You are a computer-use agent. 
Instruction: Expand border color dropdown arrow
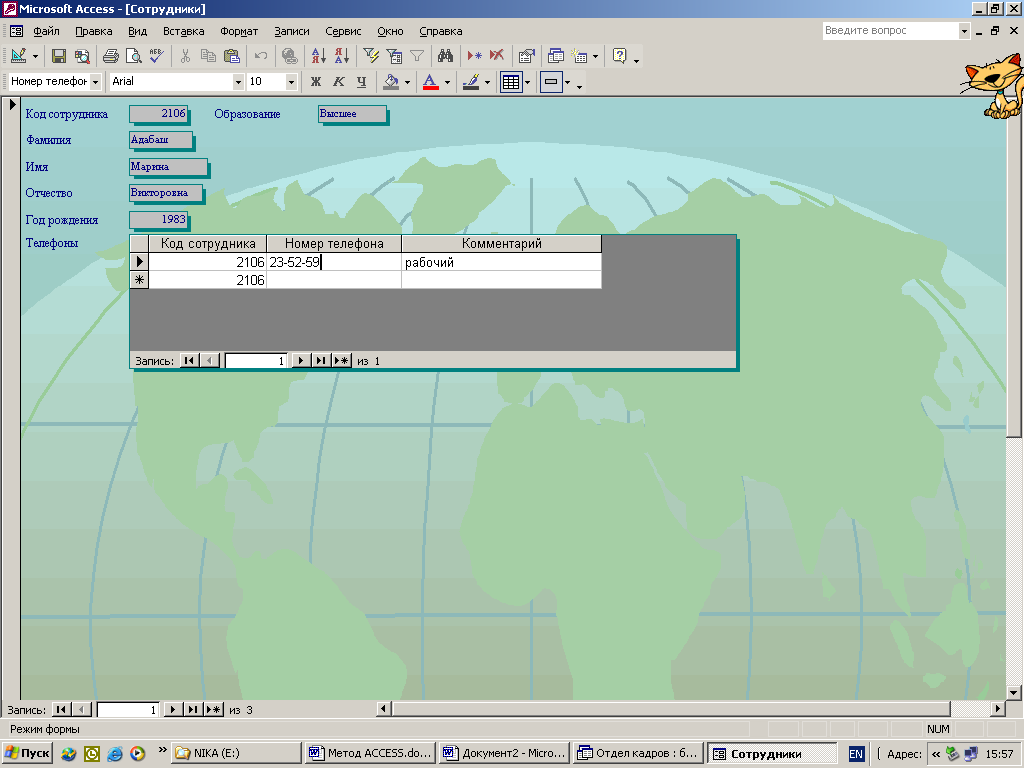pos(487,82)
